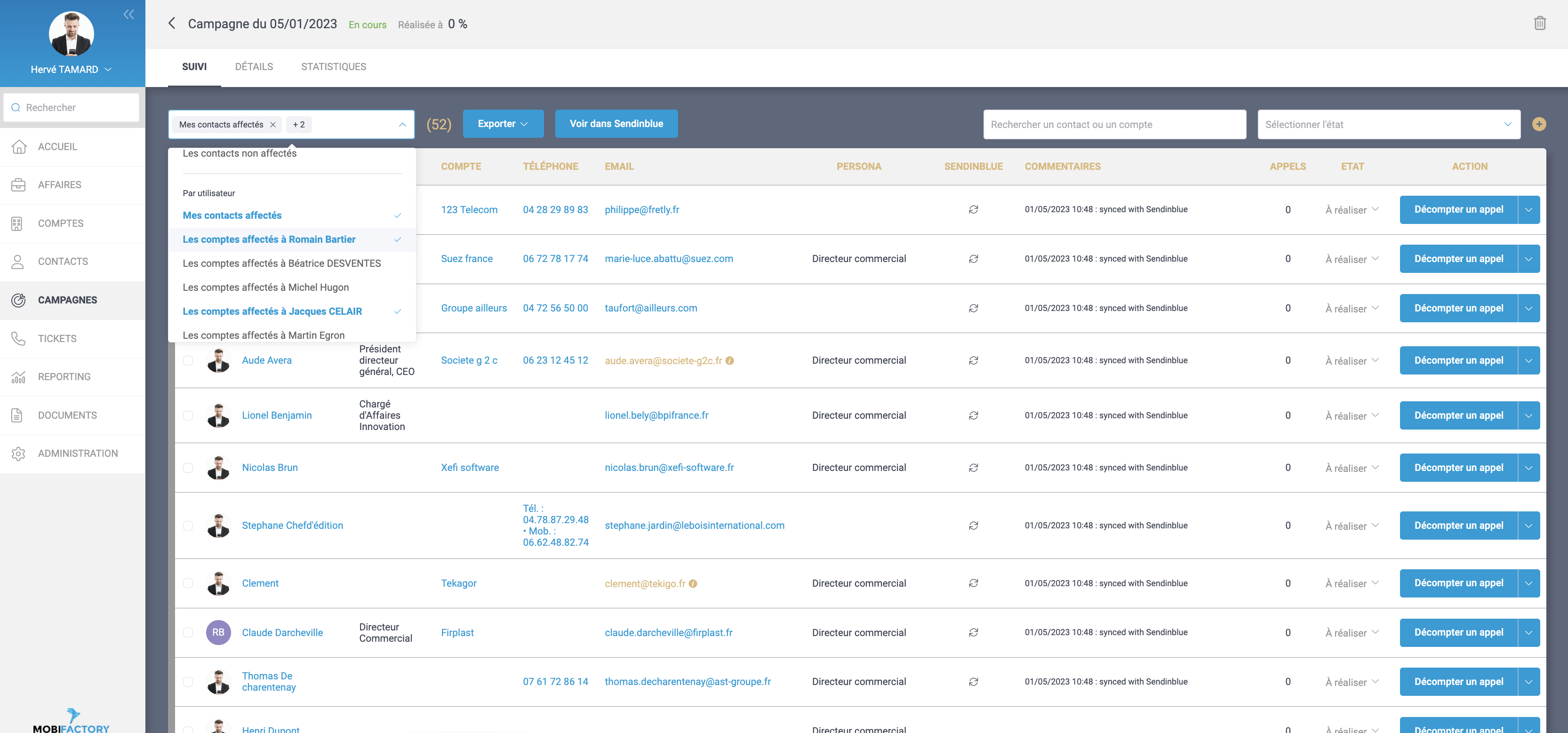Check the box for Aude Avera row

(x=188, y=361)
